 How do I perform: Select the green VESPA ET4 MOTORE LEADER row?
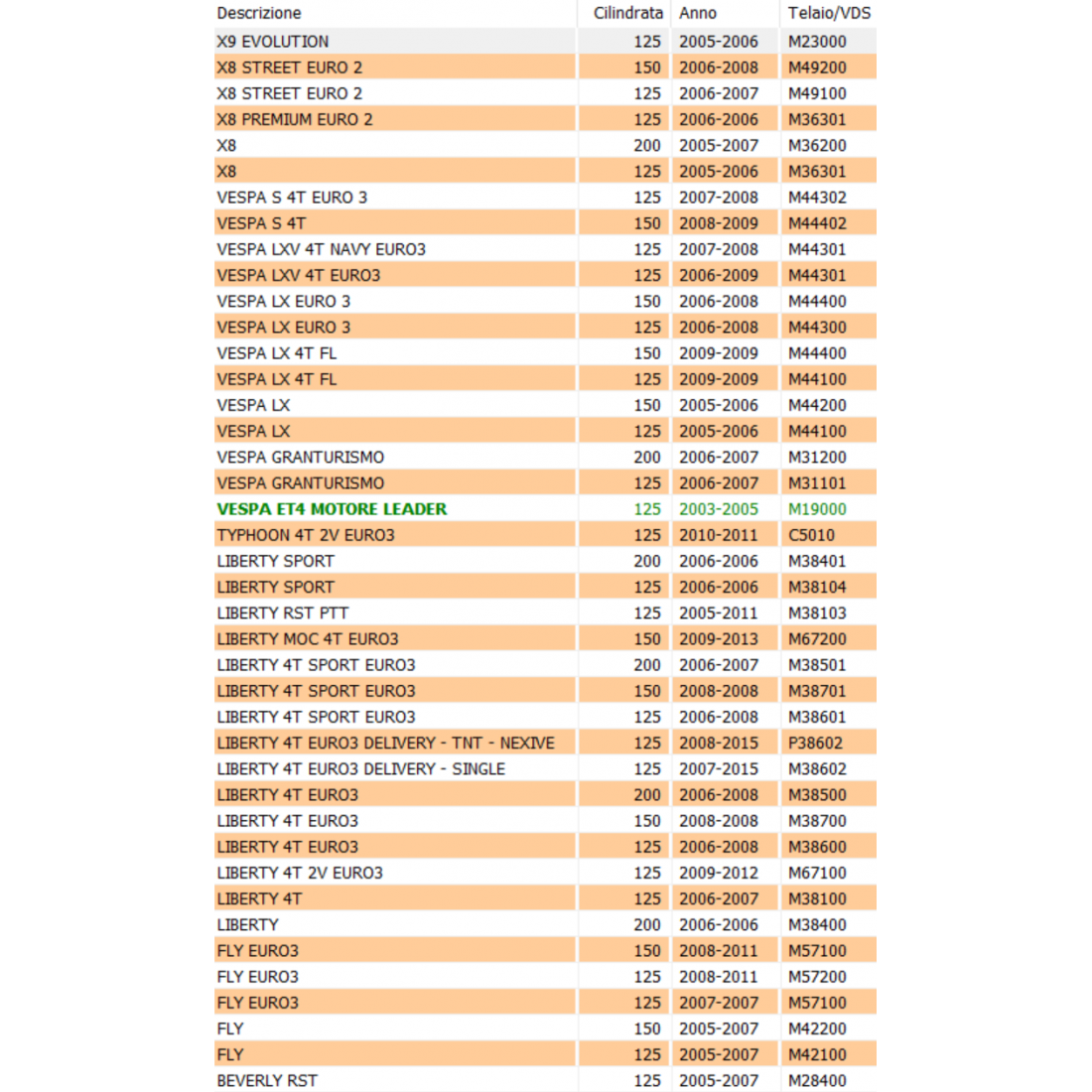point(332,509)
